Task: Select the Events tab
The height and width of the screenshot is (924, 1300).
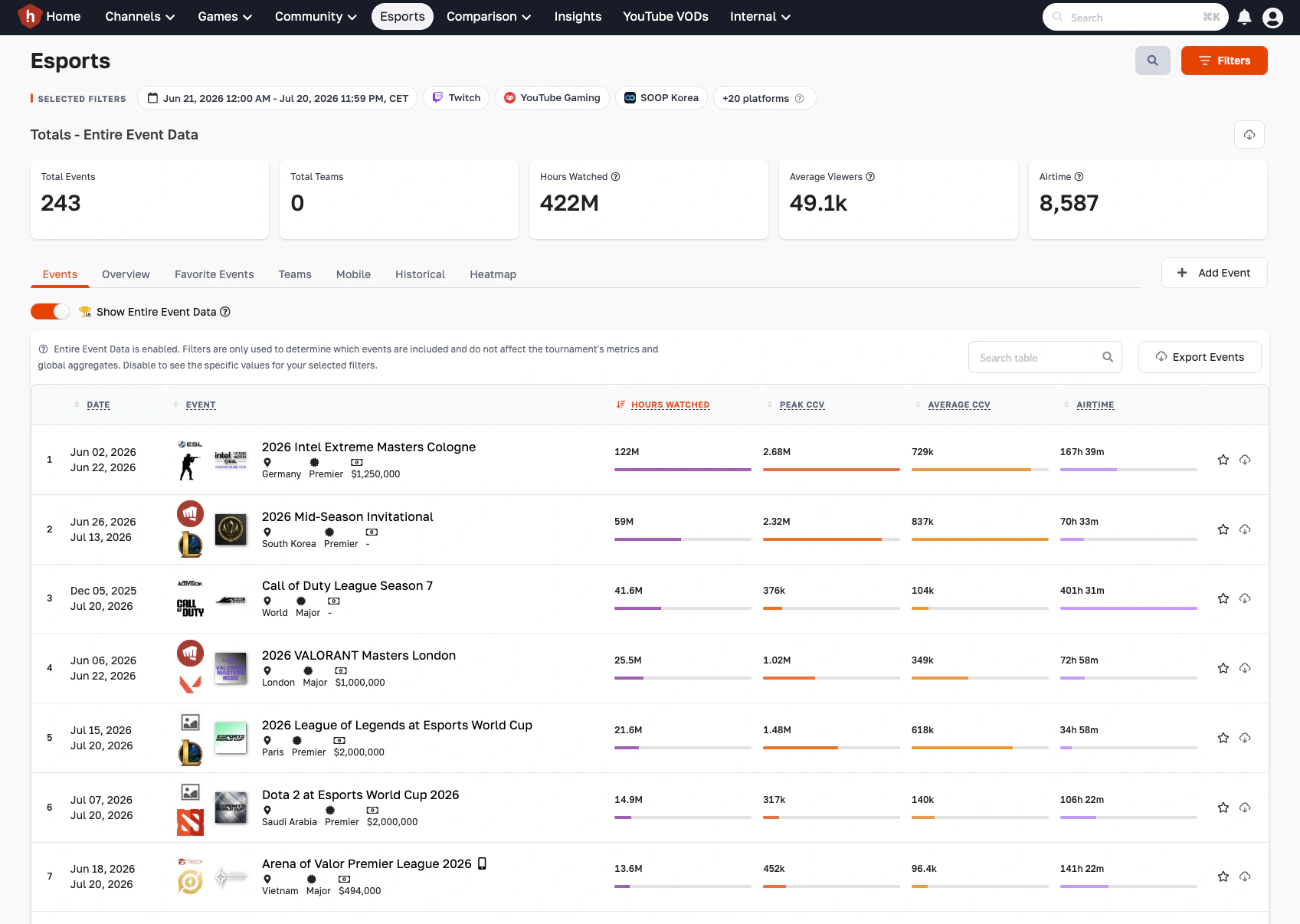Action: click(60, 274)
